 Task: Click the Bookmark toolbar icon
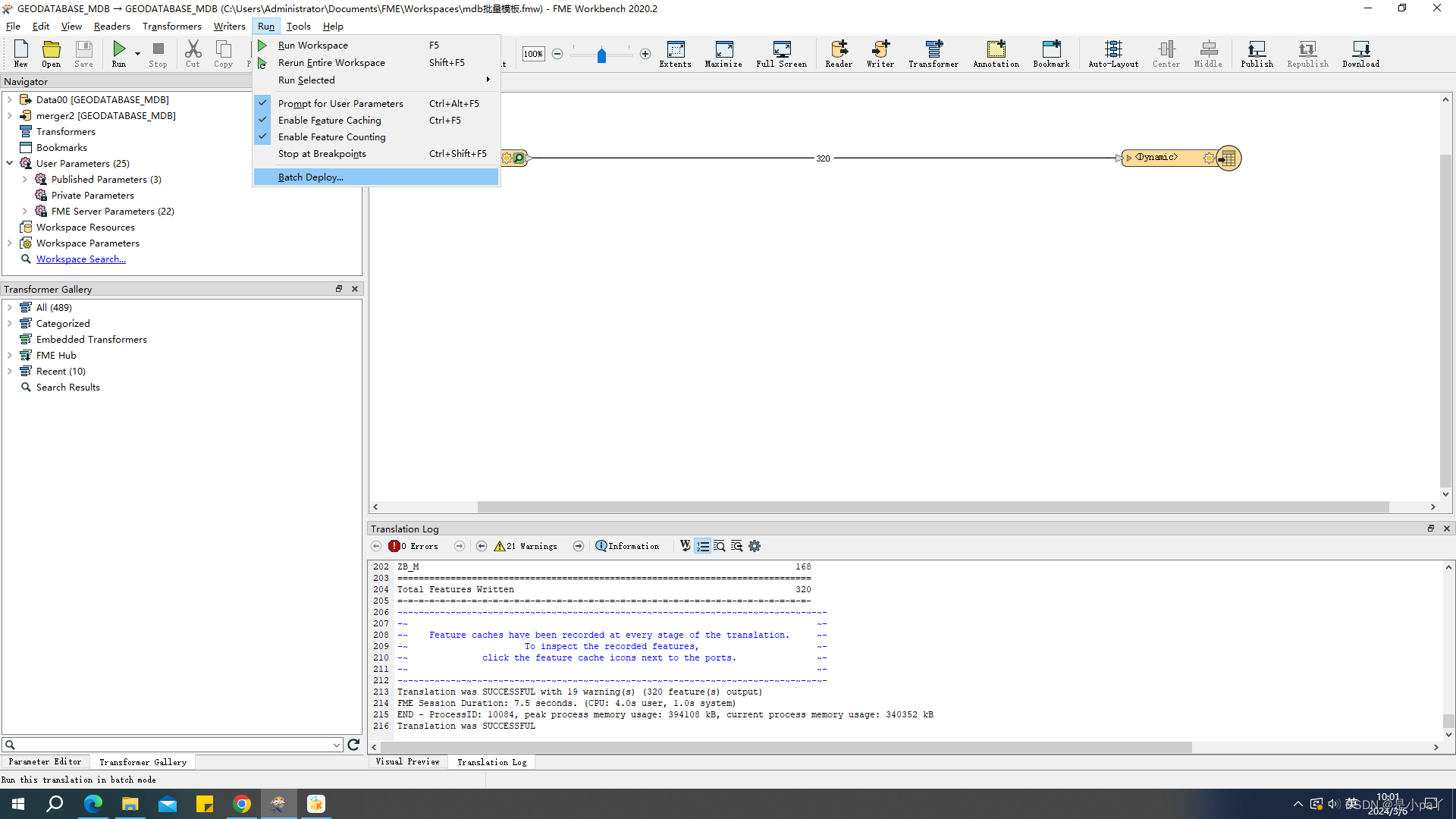tap(1050, 53)
